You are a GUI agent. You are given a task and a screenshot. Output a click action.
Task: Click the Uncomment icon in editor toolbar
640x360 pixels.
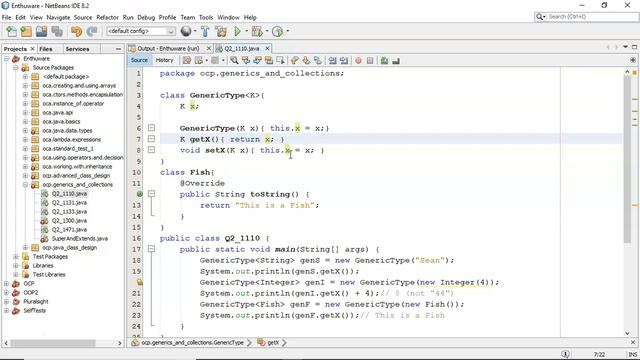[396, 60]
